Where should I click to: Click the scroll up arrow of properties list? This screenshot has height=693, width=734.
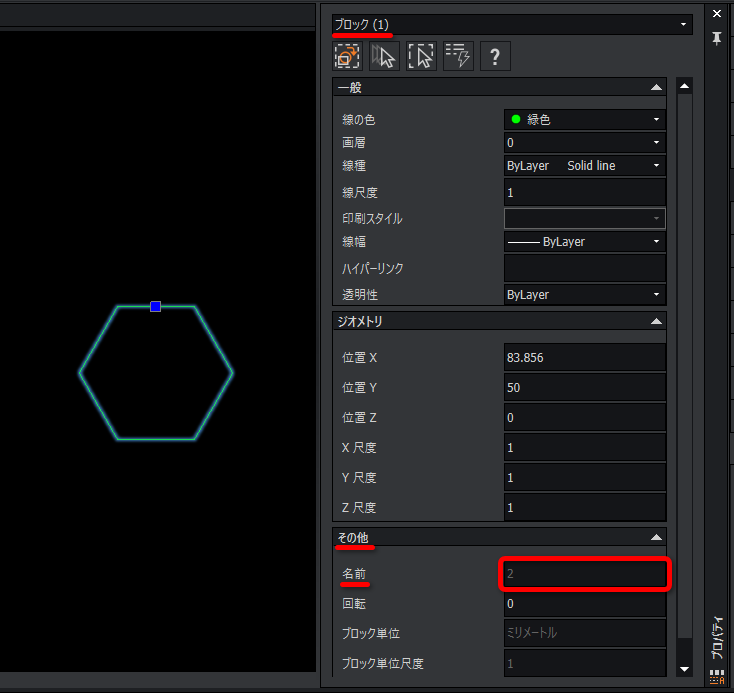coord(684,86)
